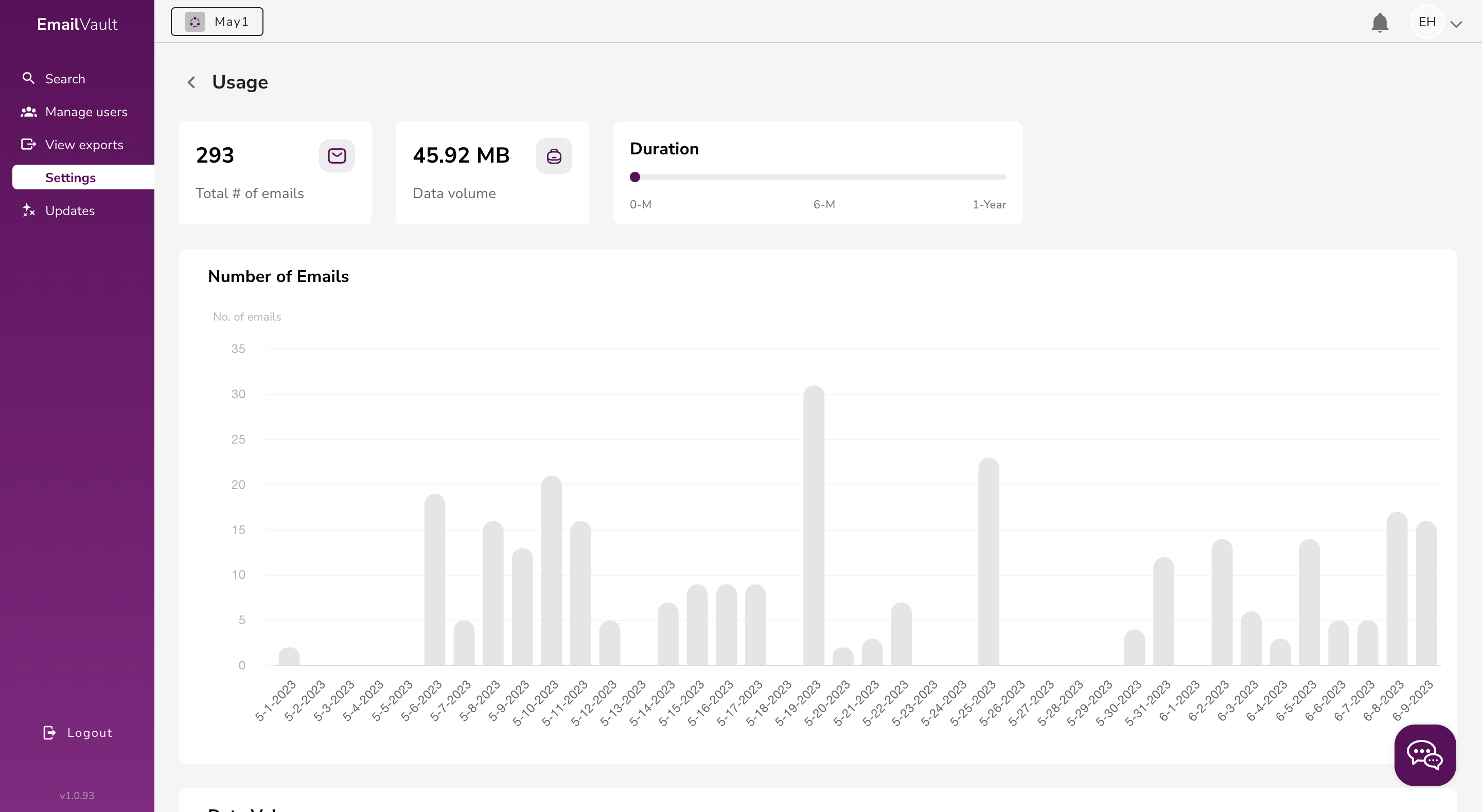
Task: Click the 5-25-2023 bar in the chart
Action: (x=988, y=561)
